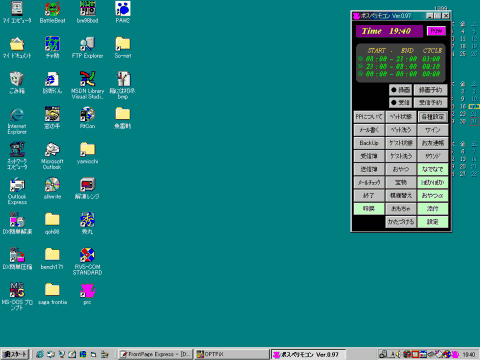Select the Recycle Bin icon
Image resolution: width=480 pixels, height=360 pixels.
coord(17,82)
